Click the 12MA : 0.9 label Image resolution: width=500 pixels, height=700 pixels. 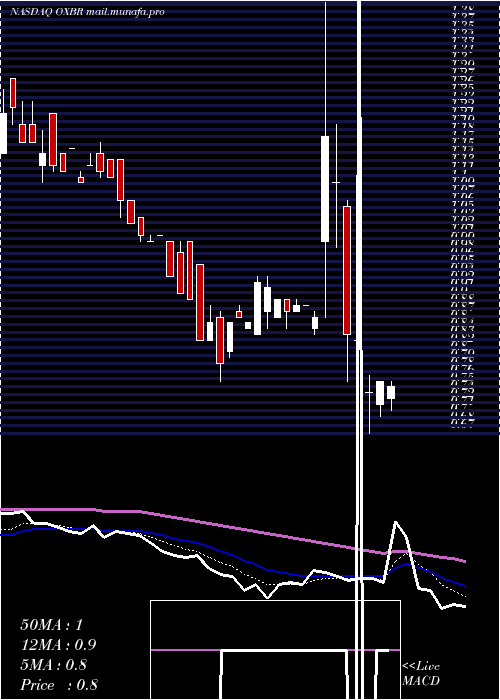point(58,645)
